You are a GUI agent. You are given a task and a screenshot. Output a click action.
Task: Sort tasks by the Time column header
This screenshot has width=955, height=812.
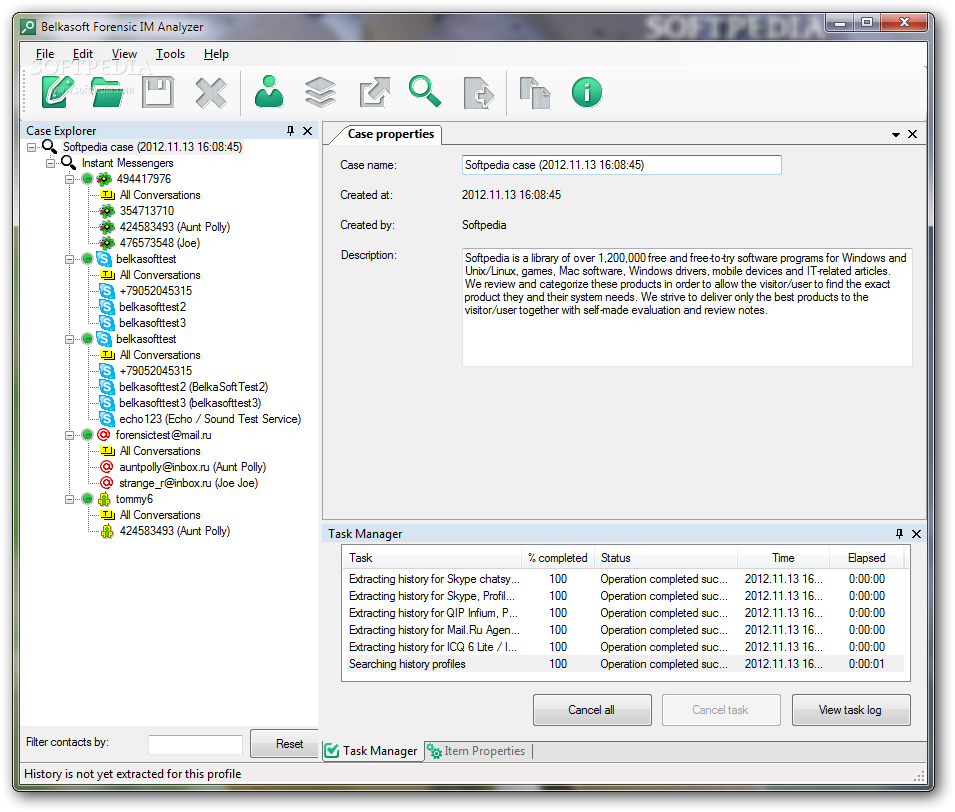pos(783,558)
